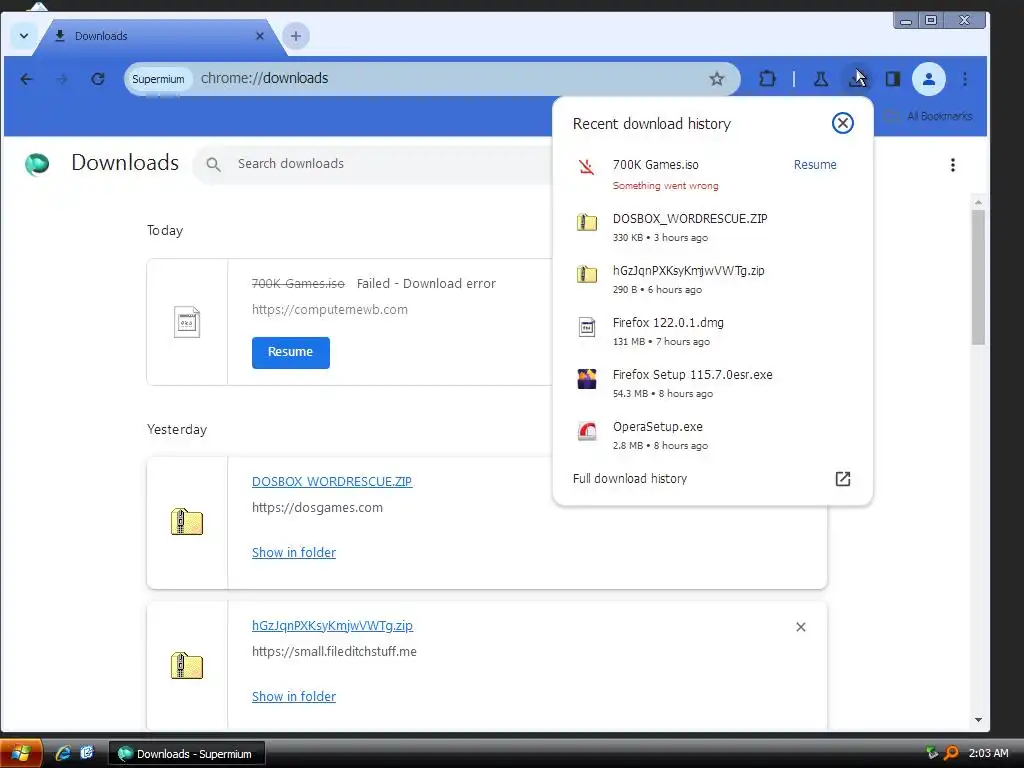Reload the downloads page
The width and height of the screenshot is (1024, 768).
[98, 79]
